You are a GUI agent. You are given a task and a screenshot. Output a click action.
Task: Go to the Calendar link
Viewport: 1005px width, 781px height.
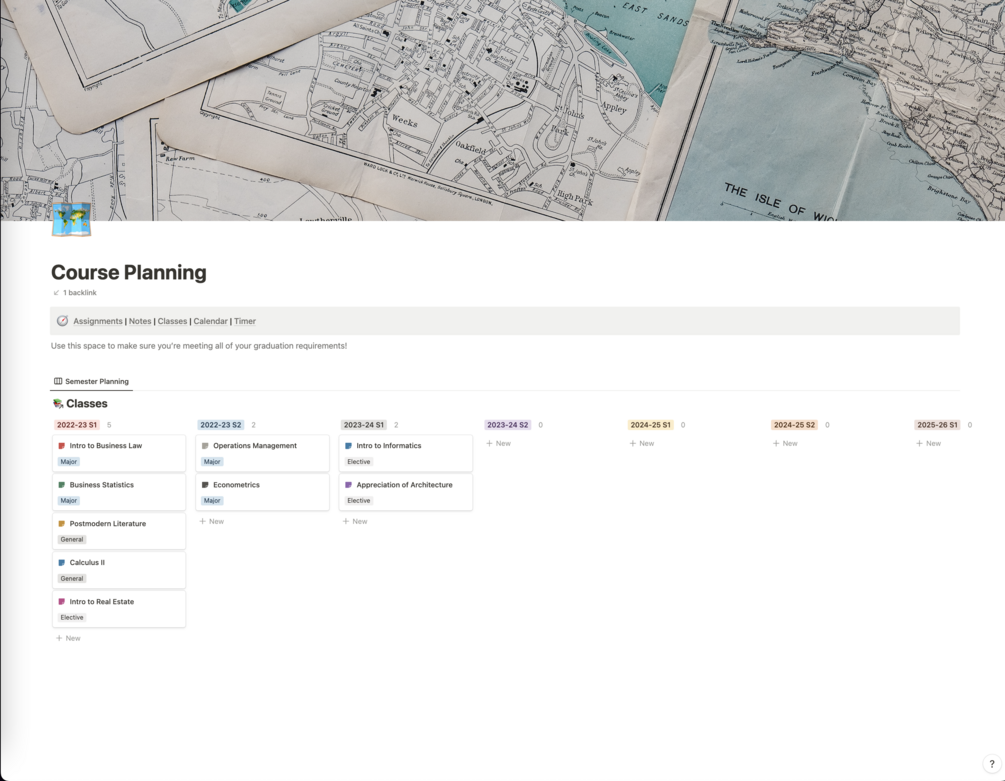pyautogui.click(x=210, y=321)
